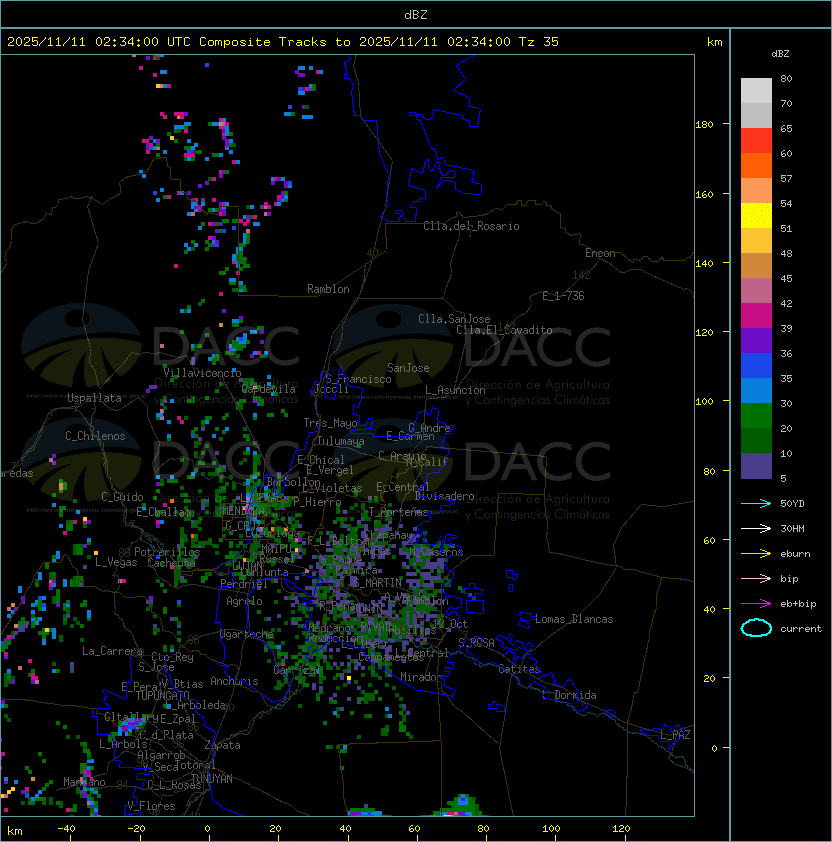Image resolution: width=832 pixels, height=842 pixels.
Task: Click the 'Catitas' map label
Action: tap(519, 669)
